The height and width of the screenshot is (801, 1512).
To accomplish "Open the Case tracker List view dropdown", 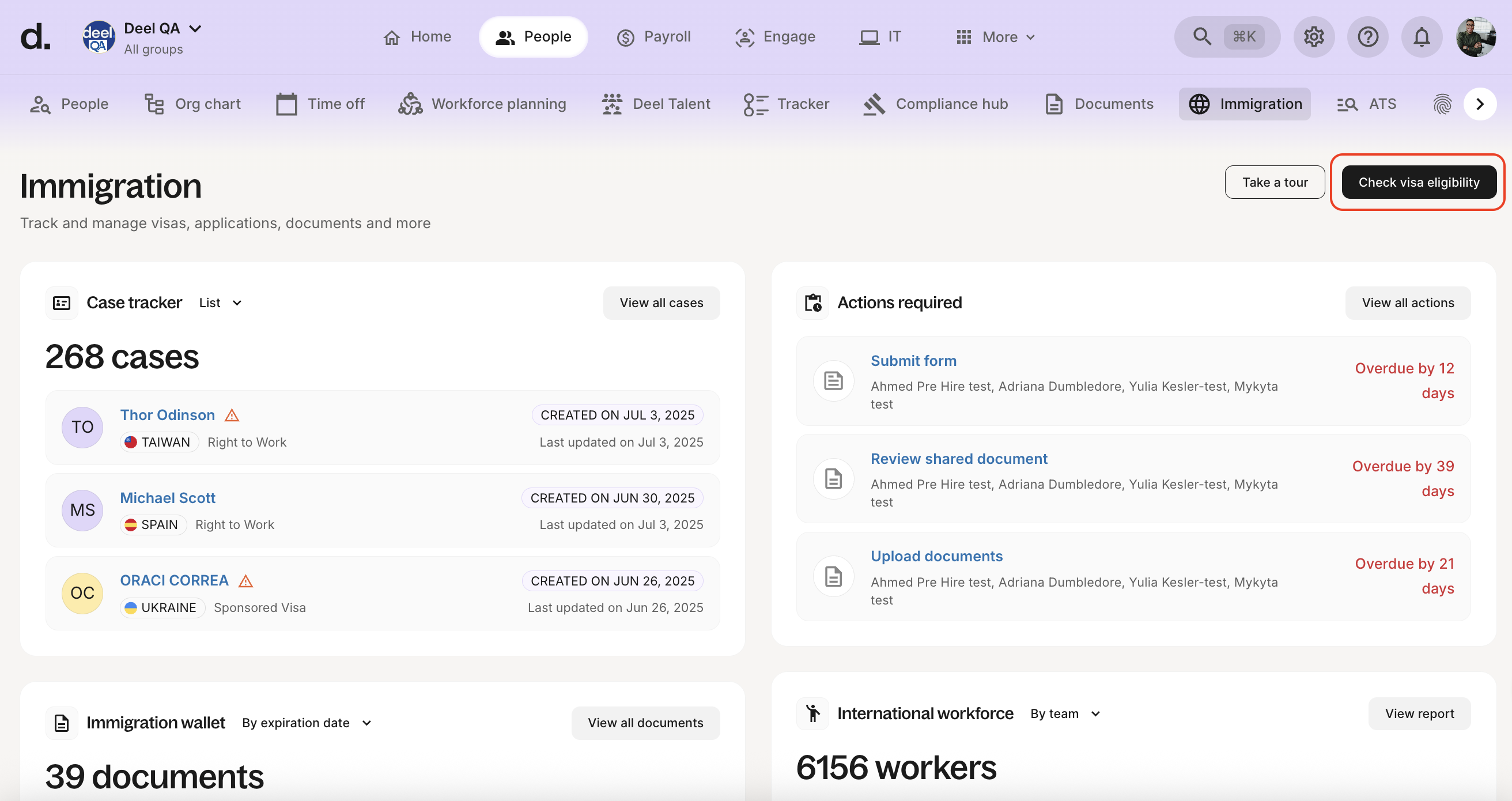I will click(x=220, y=303).
